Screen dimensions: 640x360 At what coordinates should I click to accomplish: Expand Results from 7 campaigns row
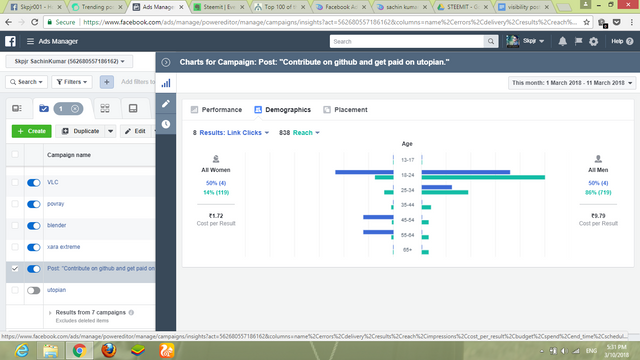50,313
